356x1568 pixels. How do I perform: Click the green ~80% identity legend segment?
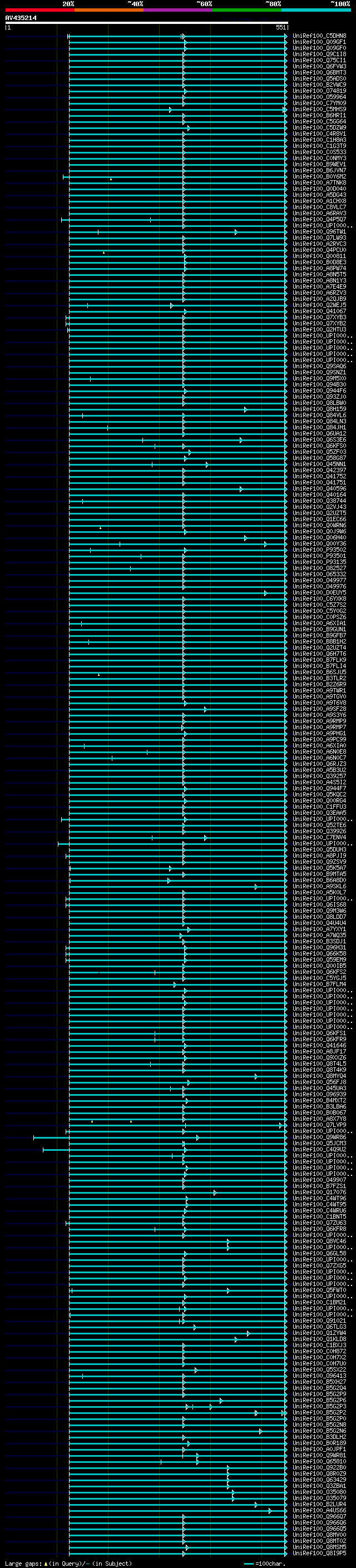tap(247, 10)
